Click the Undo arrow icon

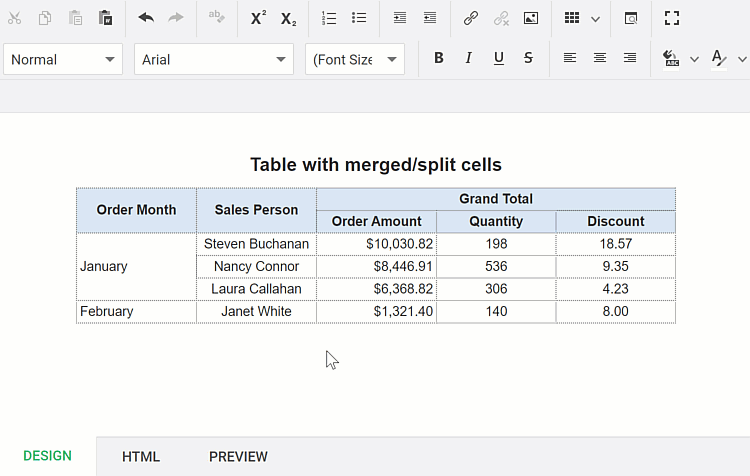pyautogui.click(x=146, y=18)
